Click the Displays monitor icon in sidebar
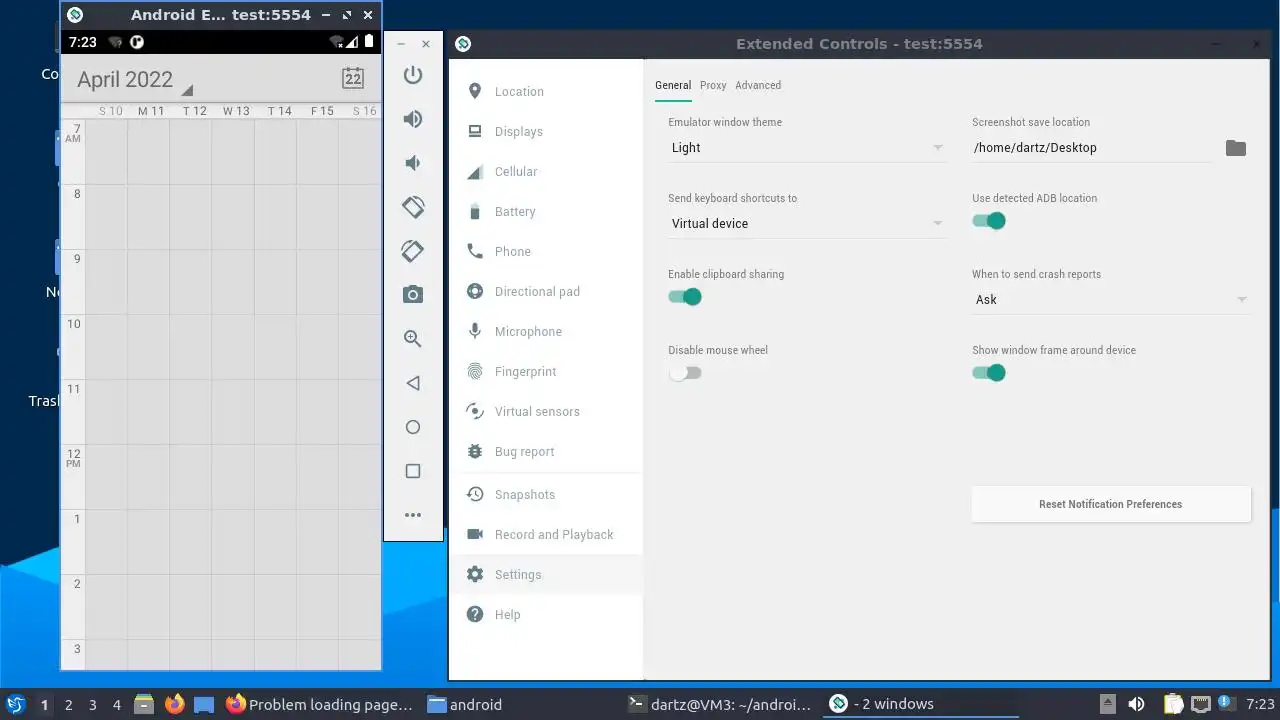Image resolution: width=1280 pixels, height=720 pixels. (475, 131)
